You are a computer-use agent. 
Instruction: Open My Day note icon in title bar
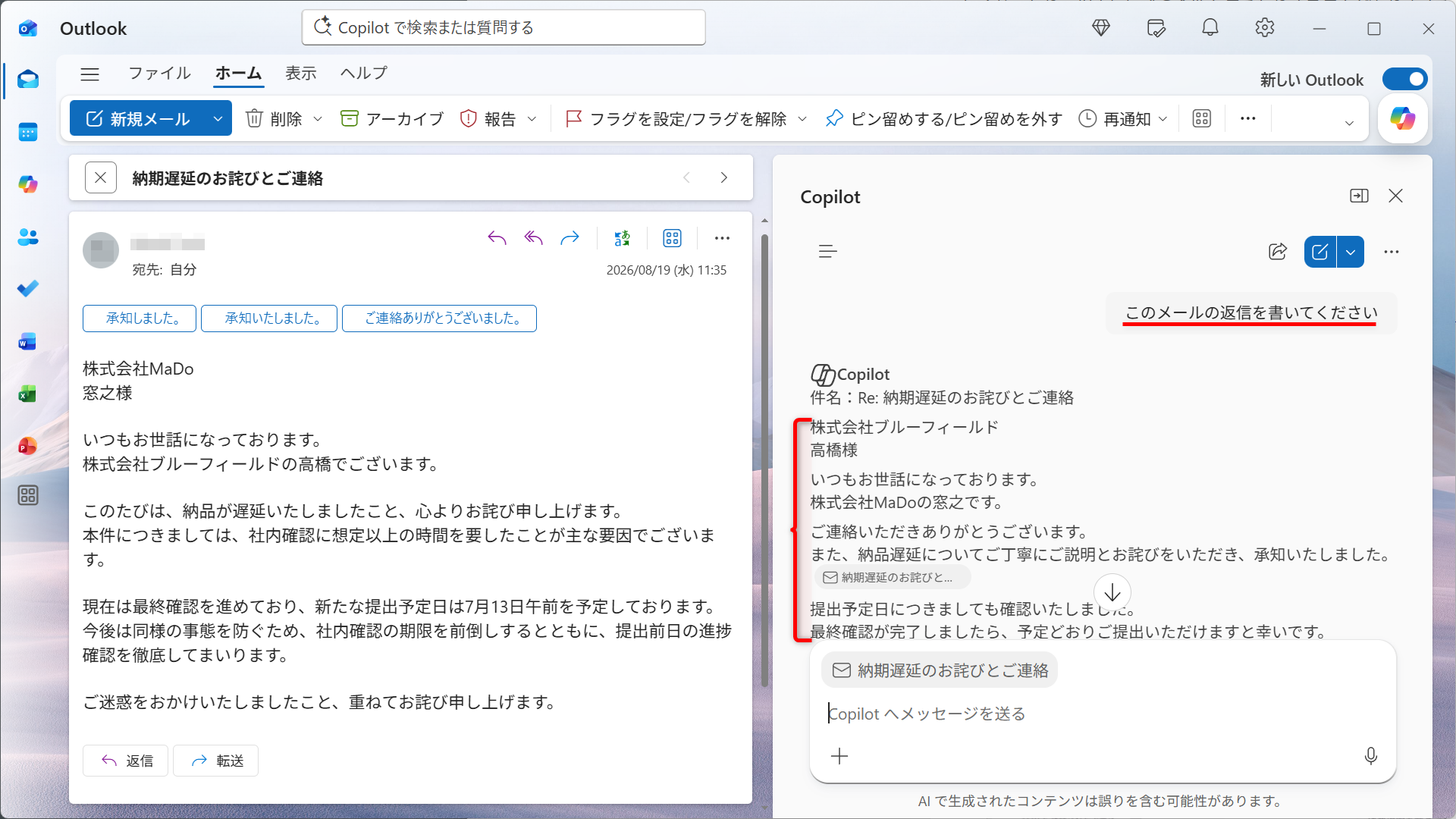(x=1156, y=28)
